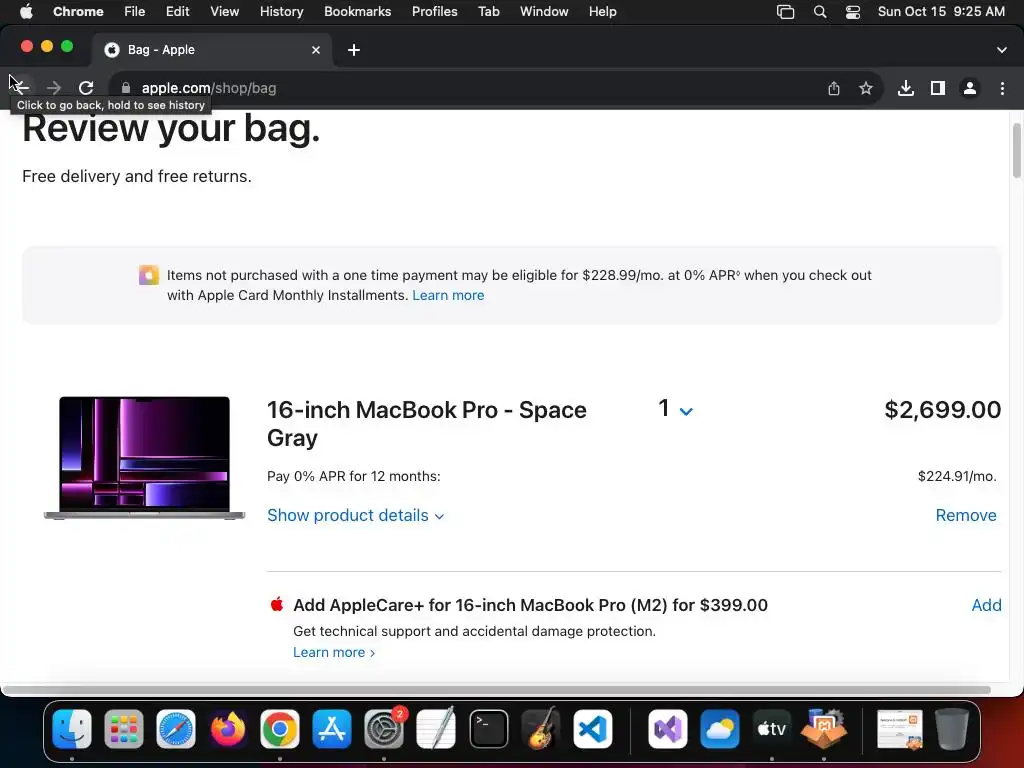Close the Bag - Apple tab
This screenshot has height=768, width=1024.
click(316, 50)
